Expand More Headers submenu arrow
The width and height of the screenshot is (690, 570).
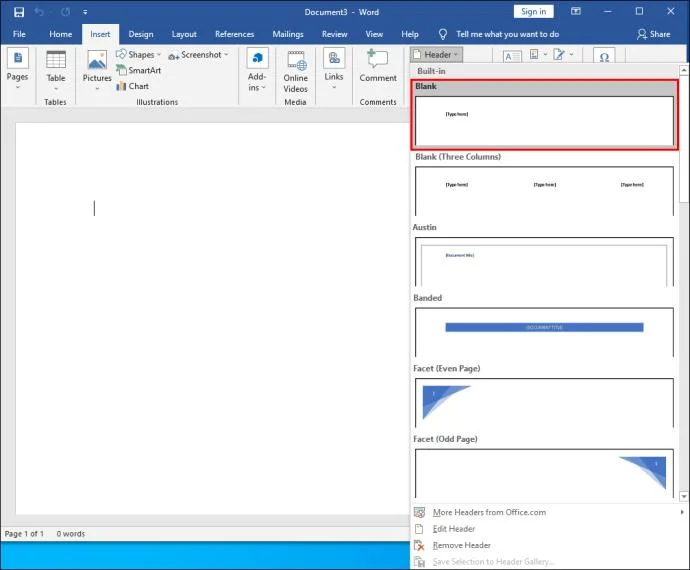pos(682,512)
